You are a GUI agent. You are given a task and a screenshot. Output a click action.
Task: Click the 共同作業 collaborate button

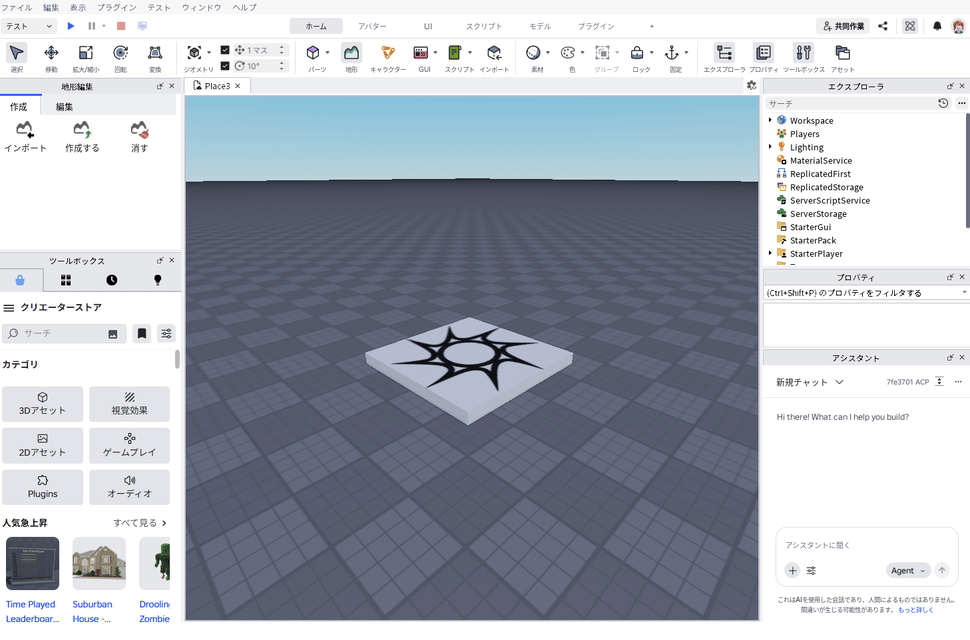(843, 26)
